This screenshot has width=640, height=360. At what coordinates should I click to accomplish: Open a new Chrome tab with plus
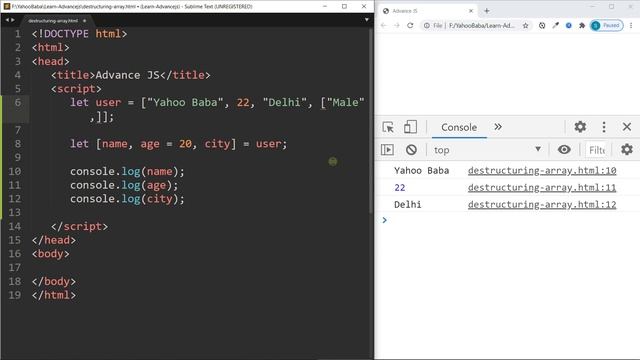click(487, 11)
